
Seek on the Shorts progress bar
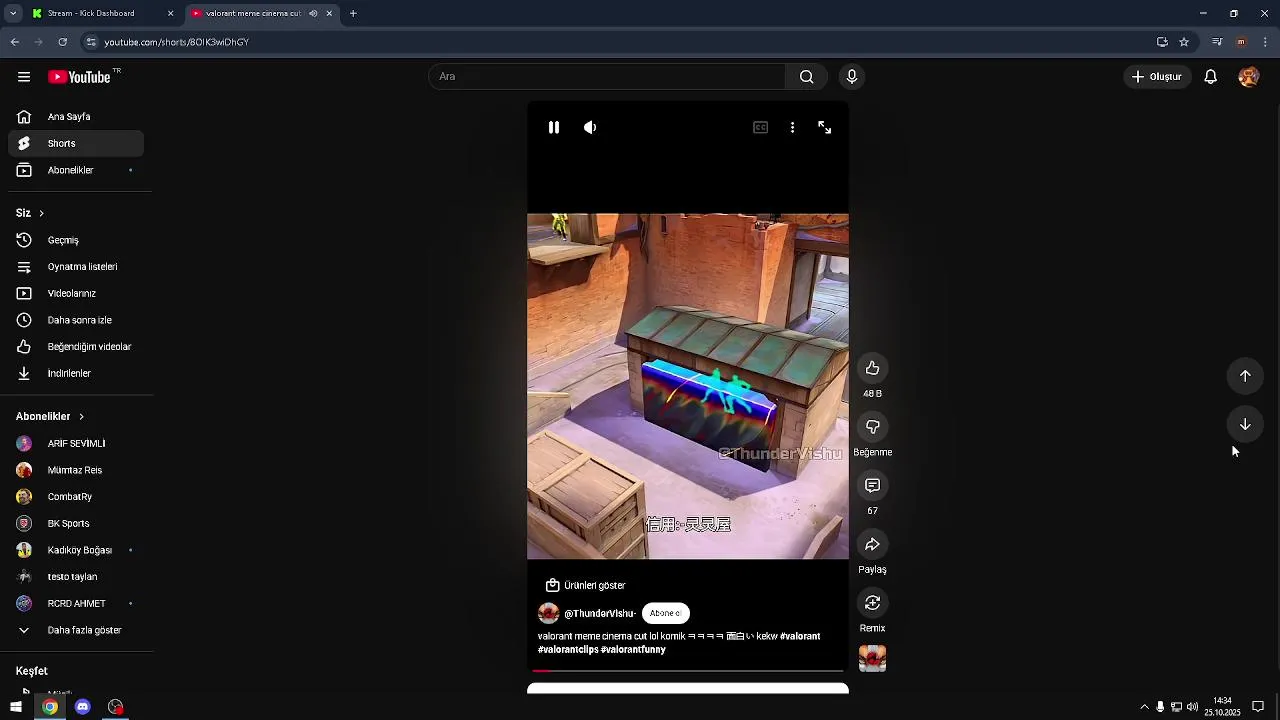[688, 670]
